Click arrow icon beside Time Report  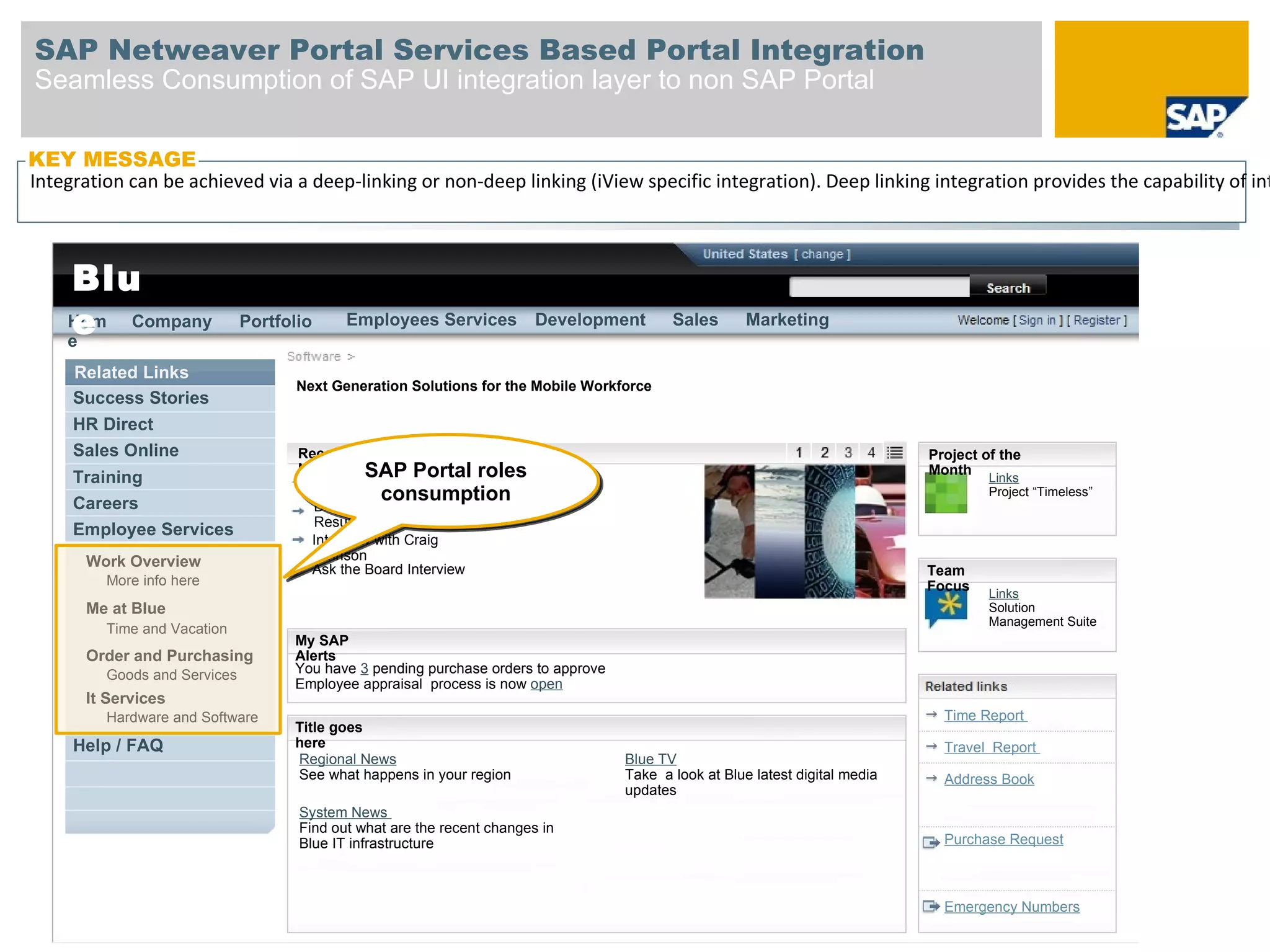pos(931,714)
